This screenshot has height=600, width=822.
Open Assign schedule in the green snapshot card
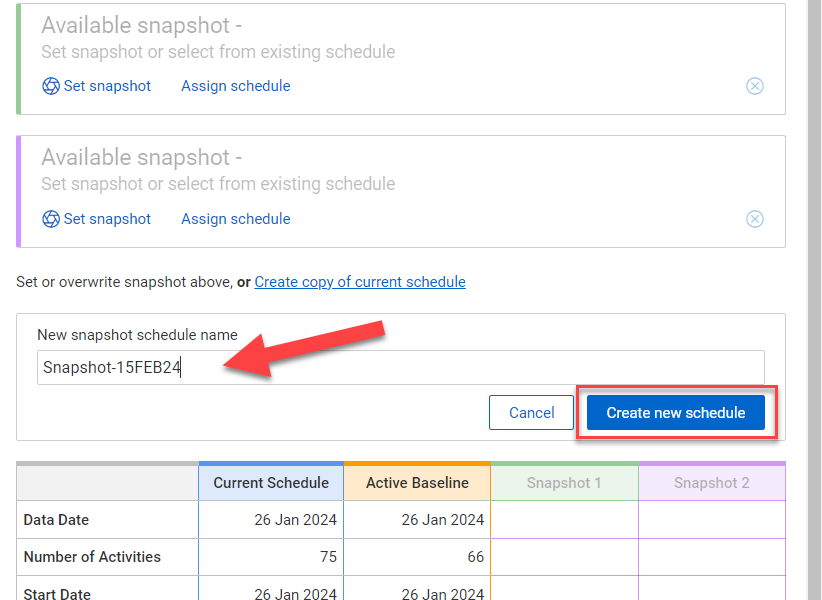coord(235,86)
